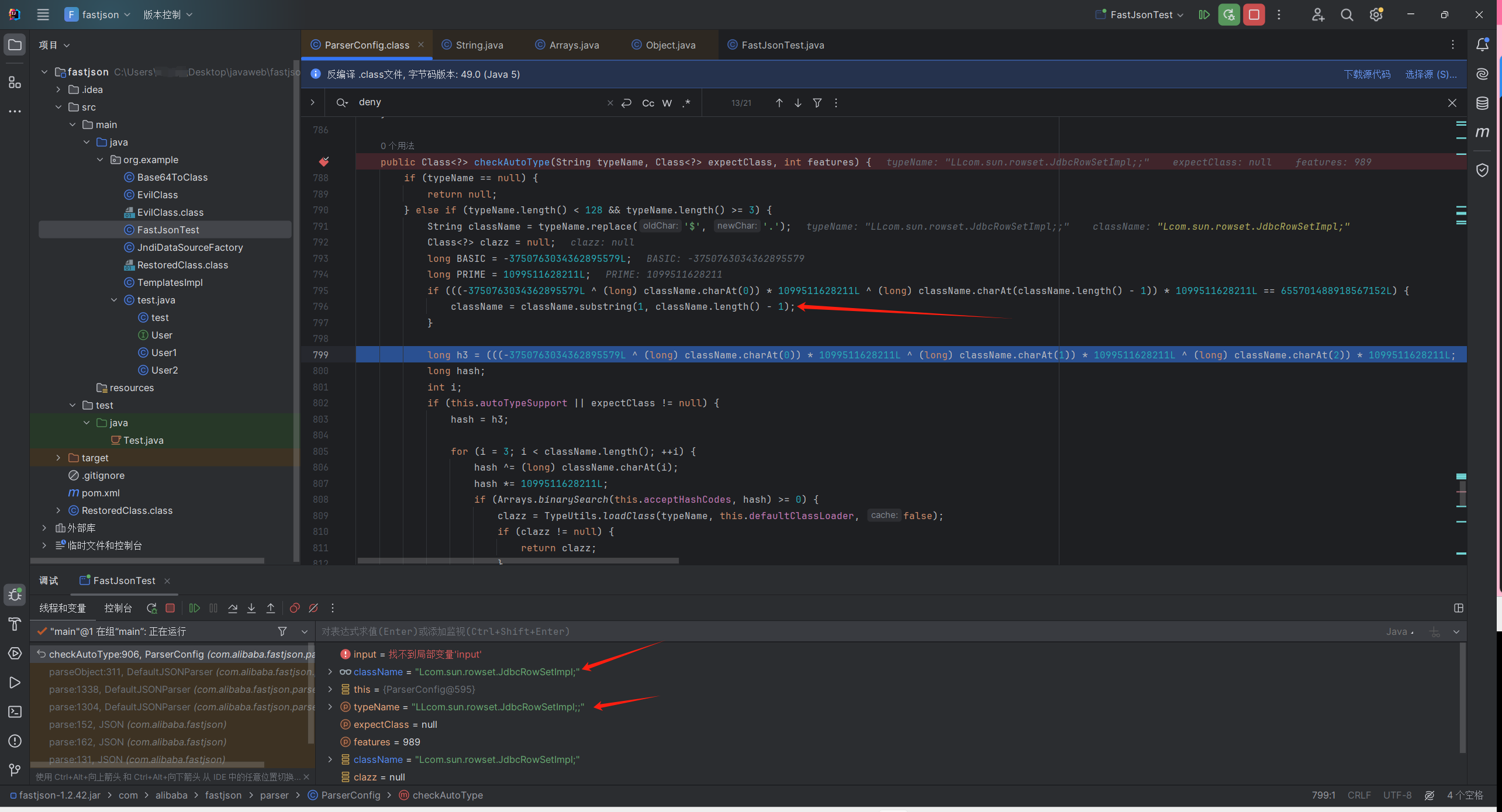
Task: Toggle Match Case (Cc) in search bar
Action: point(648,103)
